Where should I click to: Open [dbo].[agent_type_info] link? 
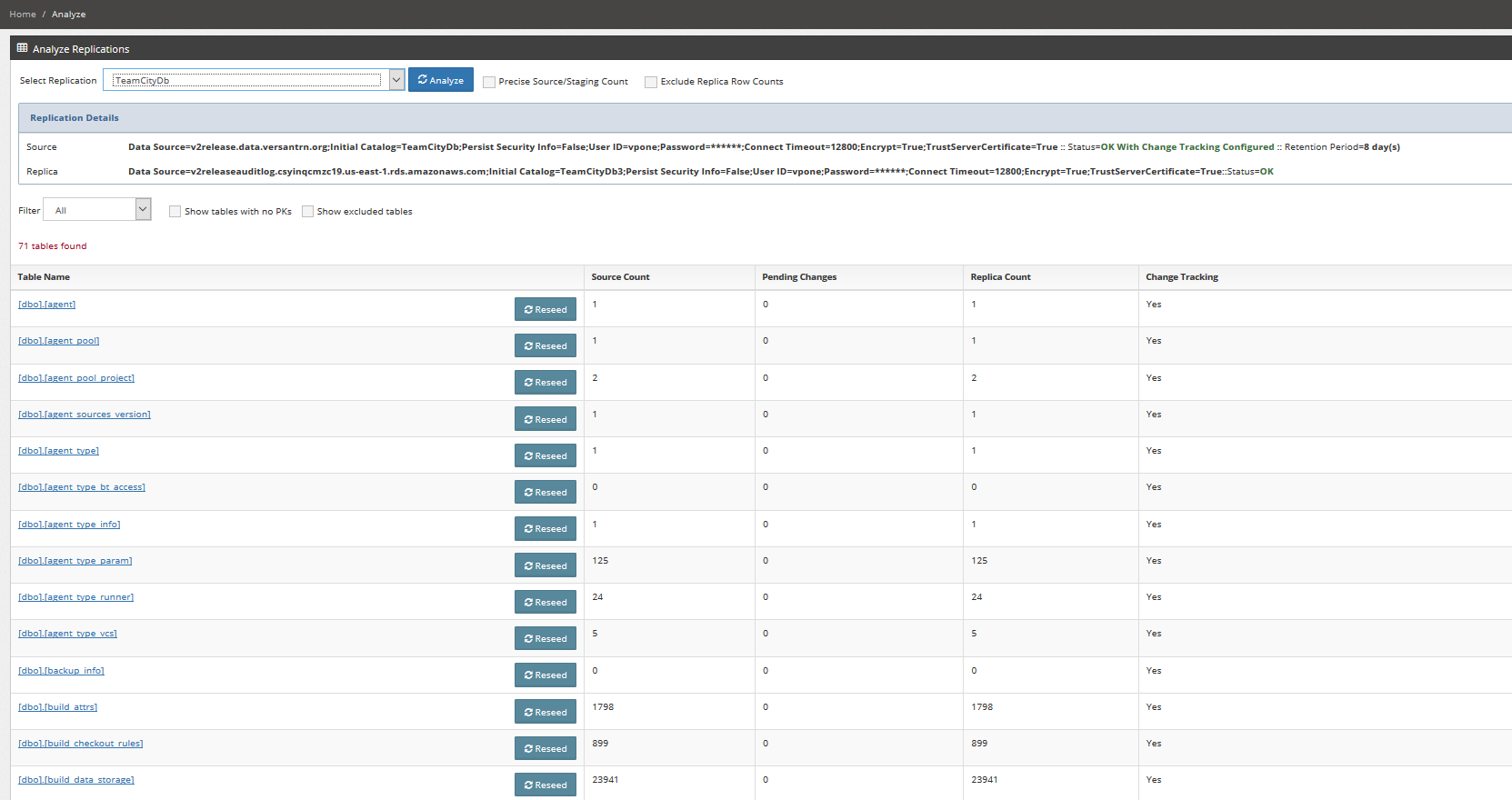pos(69,525)
